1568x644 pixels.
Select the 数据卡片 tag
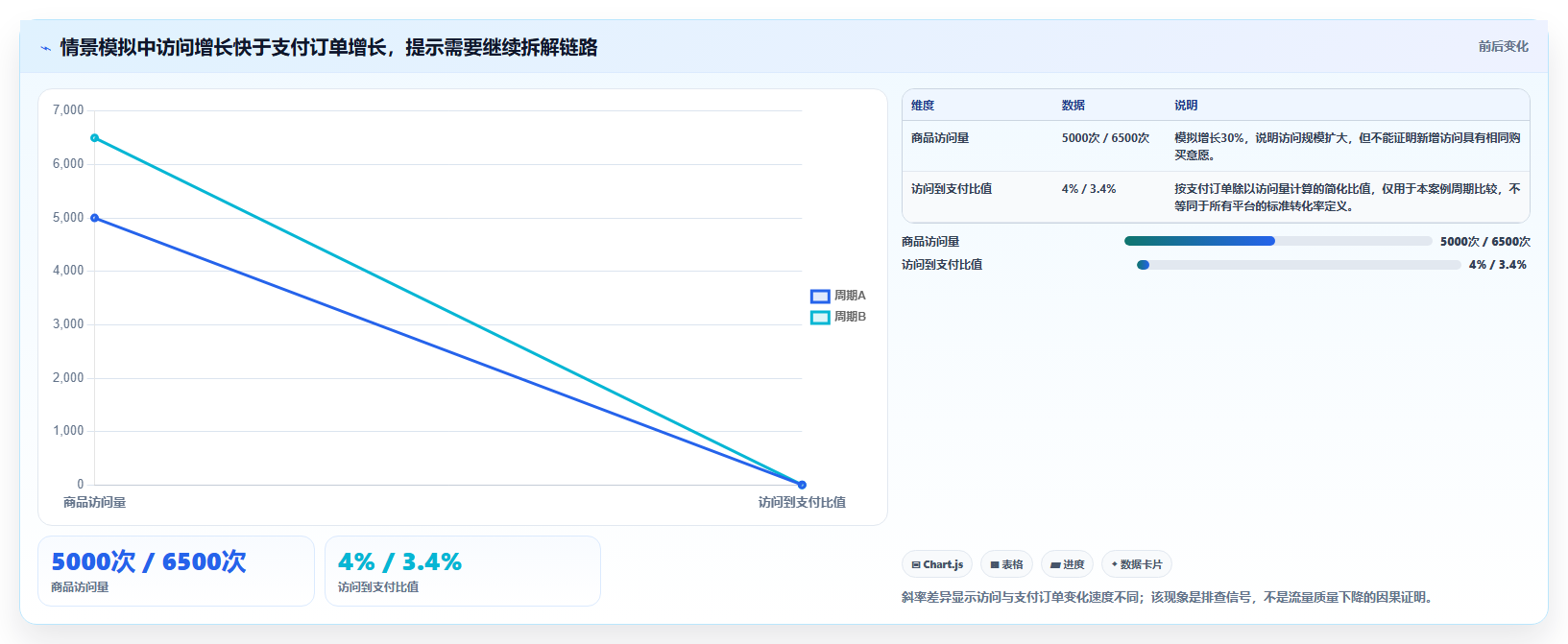coord(1137,564)
